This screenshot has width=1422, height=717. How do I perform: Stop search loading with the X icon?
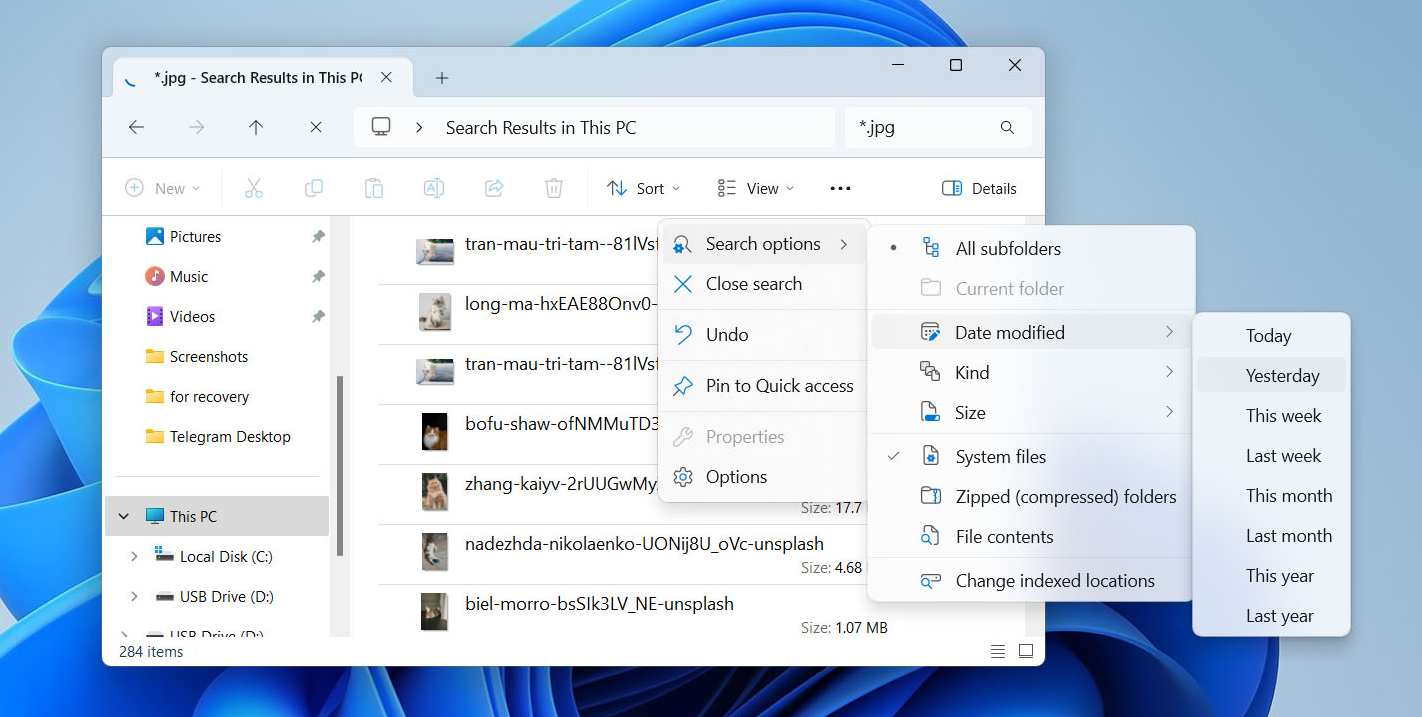tap(315, 127)
